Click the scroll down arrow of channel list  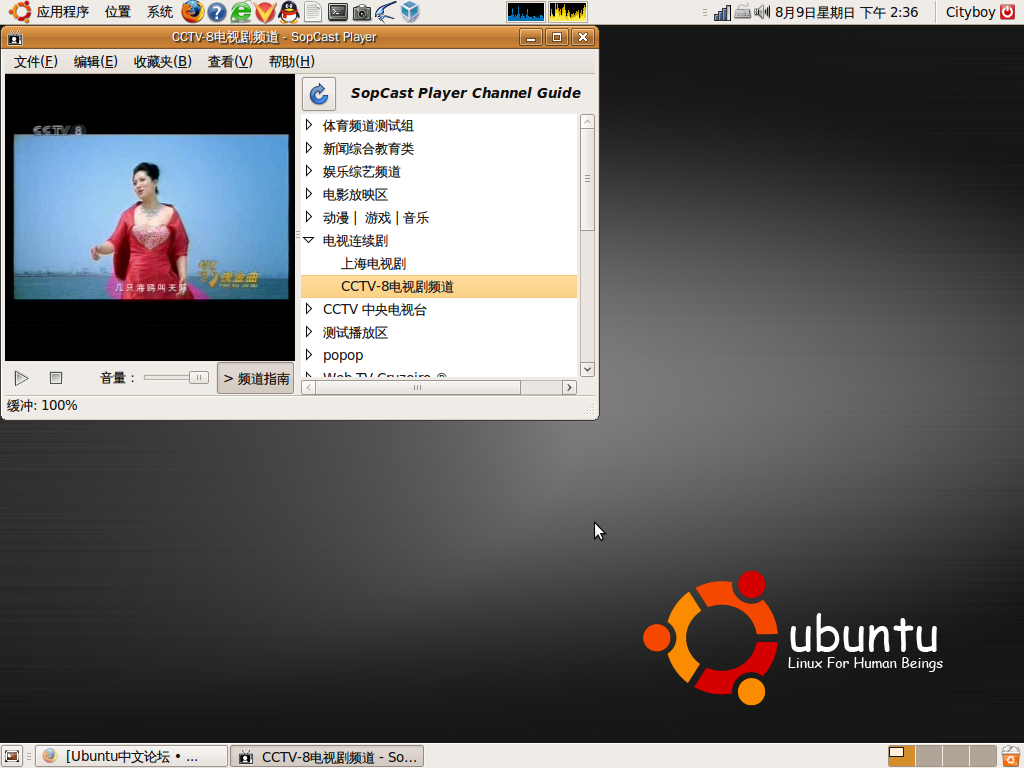point(587,369)
